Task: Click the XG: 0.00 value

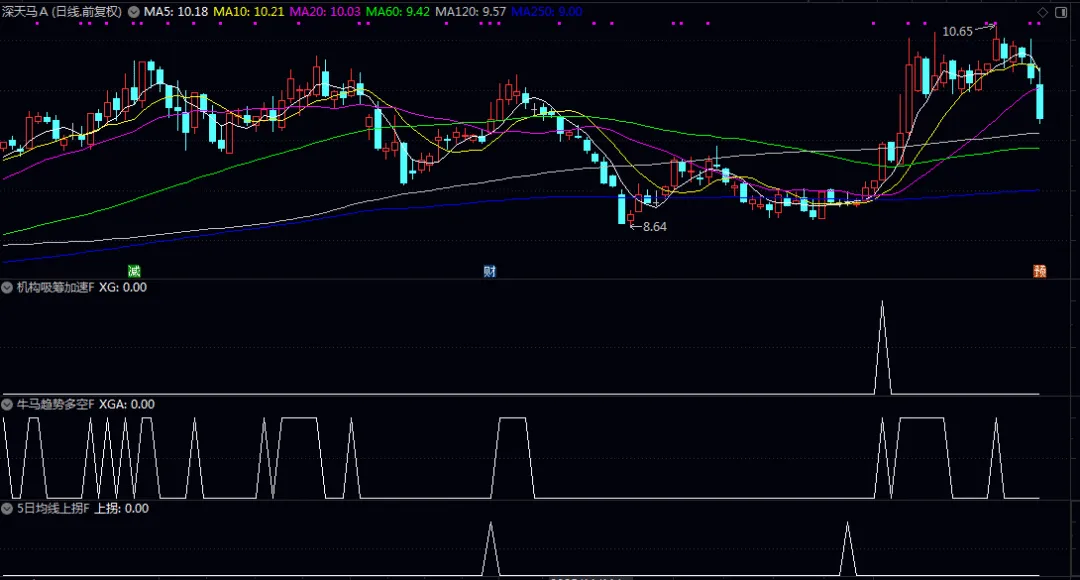Action: pos(123,287)
